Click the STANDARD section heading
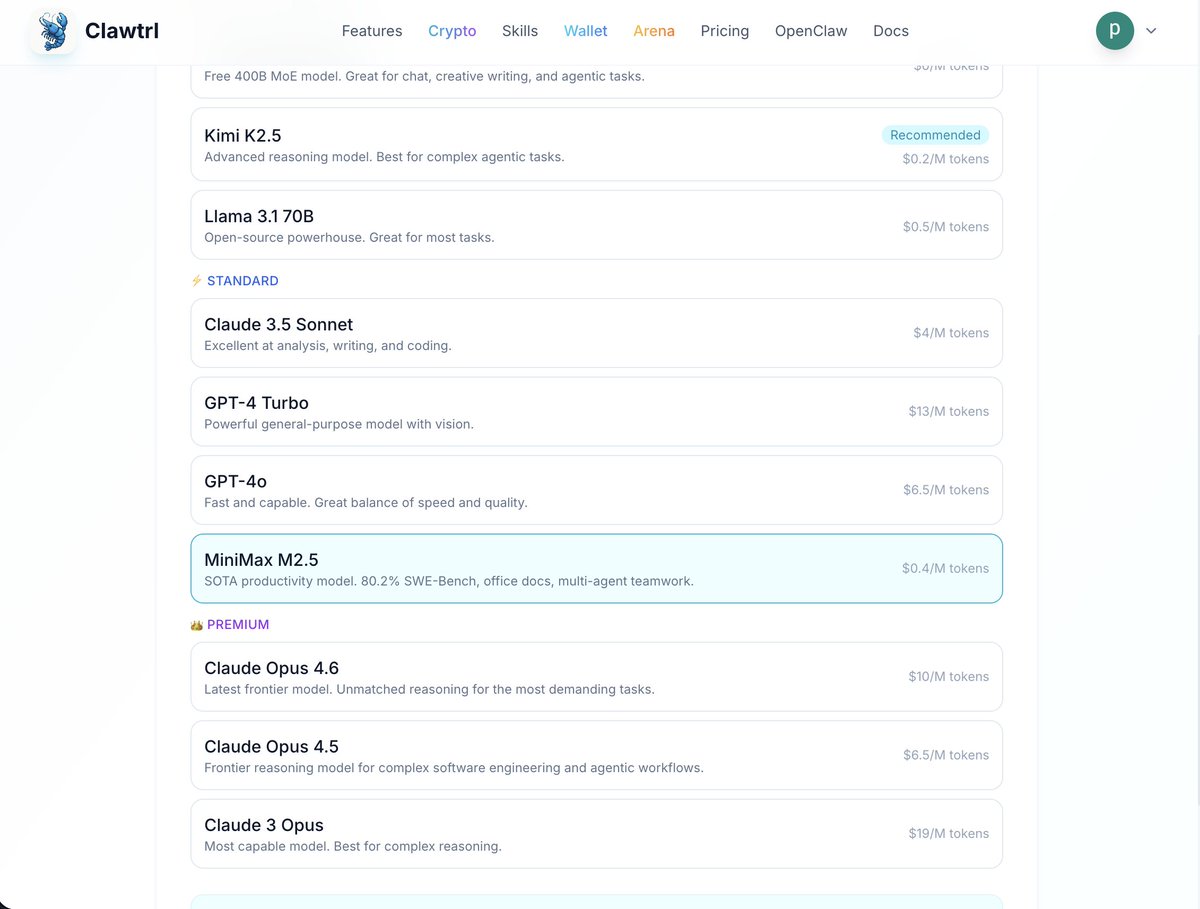Screen dimensions: 1200x909 [243, 281]
